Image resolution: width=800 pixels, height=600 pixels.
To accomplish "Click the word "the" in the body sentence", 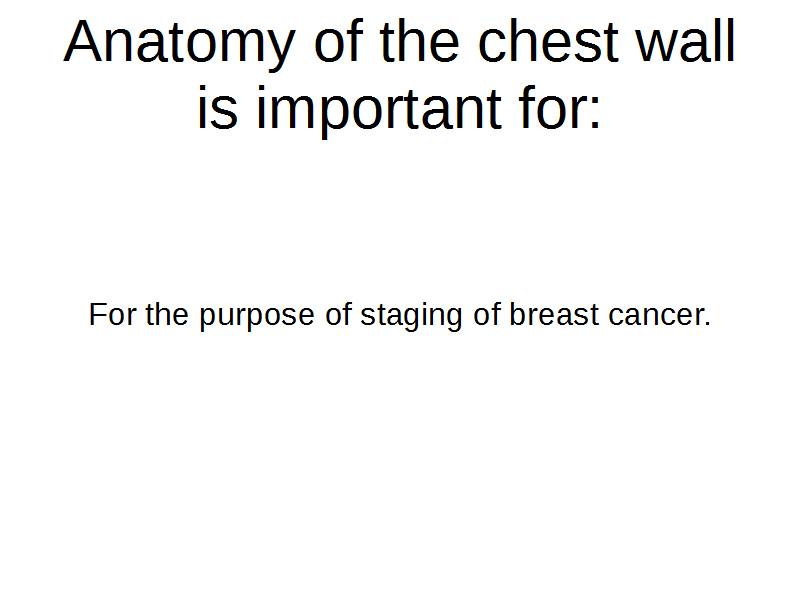I will [167, 315].
